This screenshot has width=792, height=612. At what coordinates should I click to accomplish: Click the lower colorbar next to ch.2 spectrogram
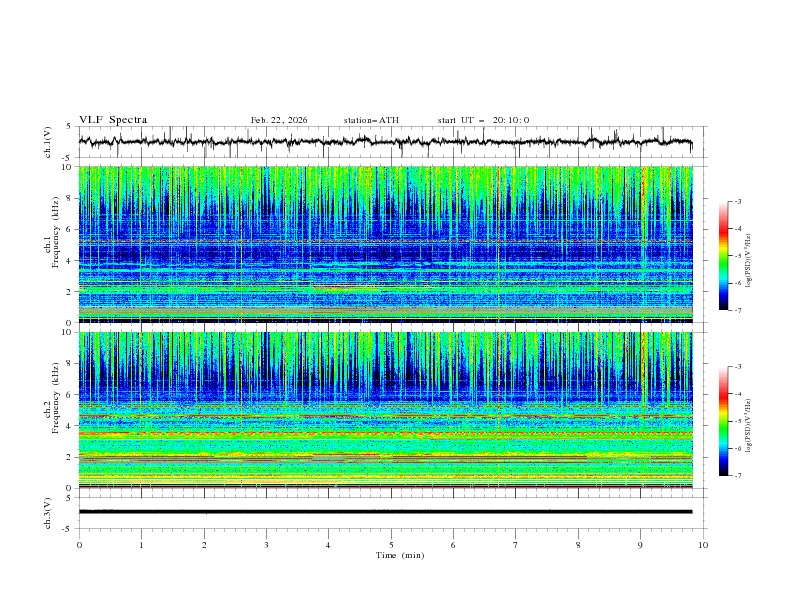coord(723,421)
